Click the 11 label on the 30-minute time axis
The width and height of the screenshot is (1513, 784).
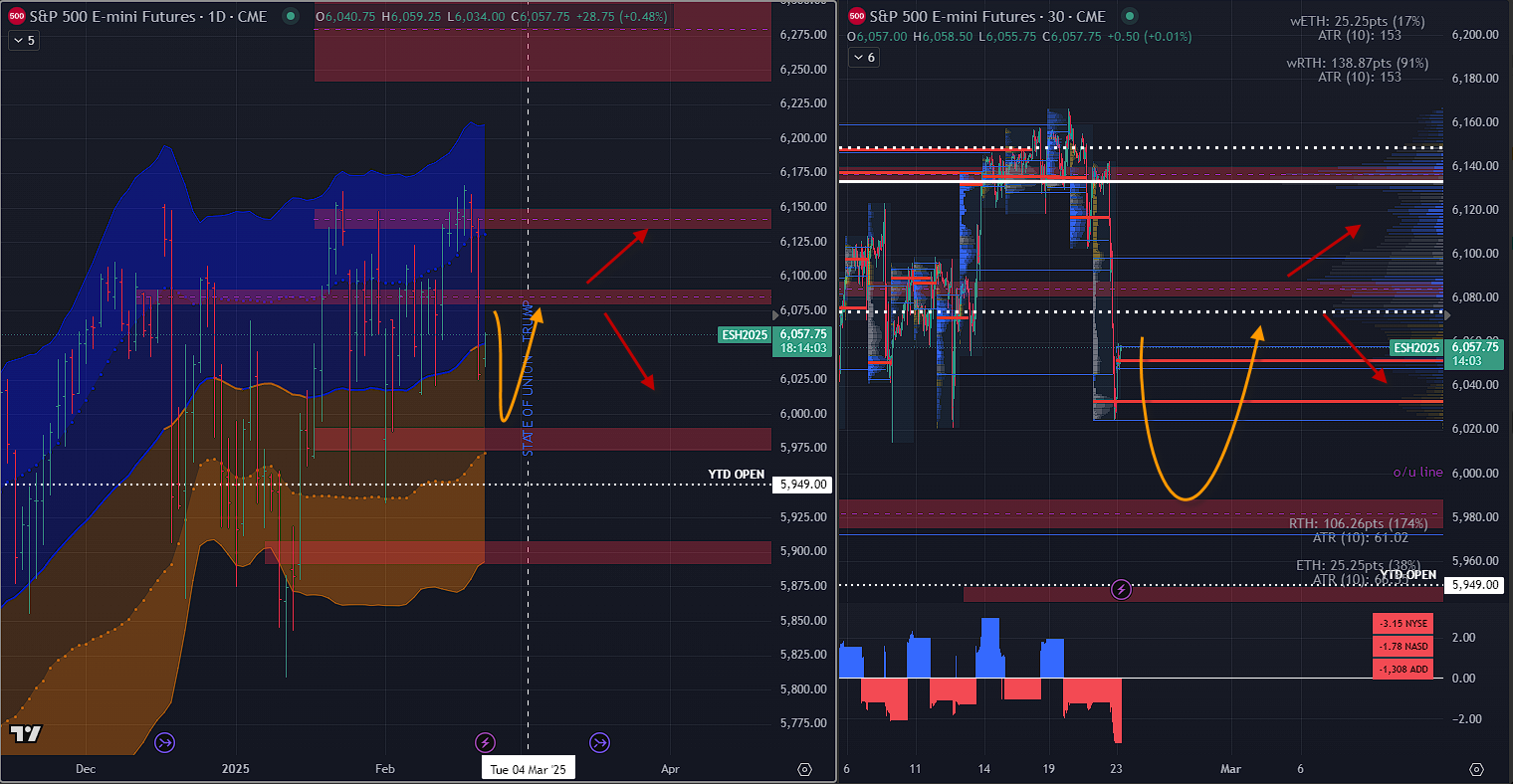915,769
